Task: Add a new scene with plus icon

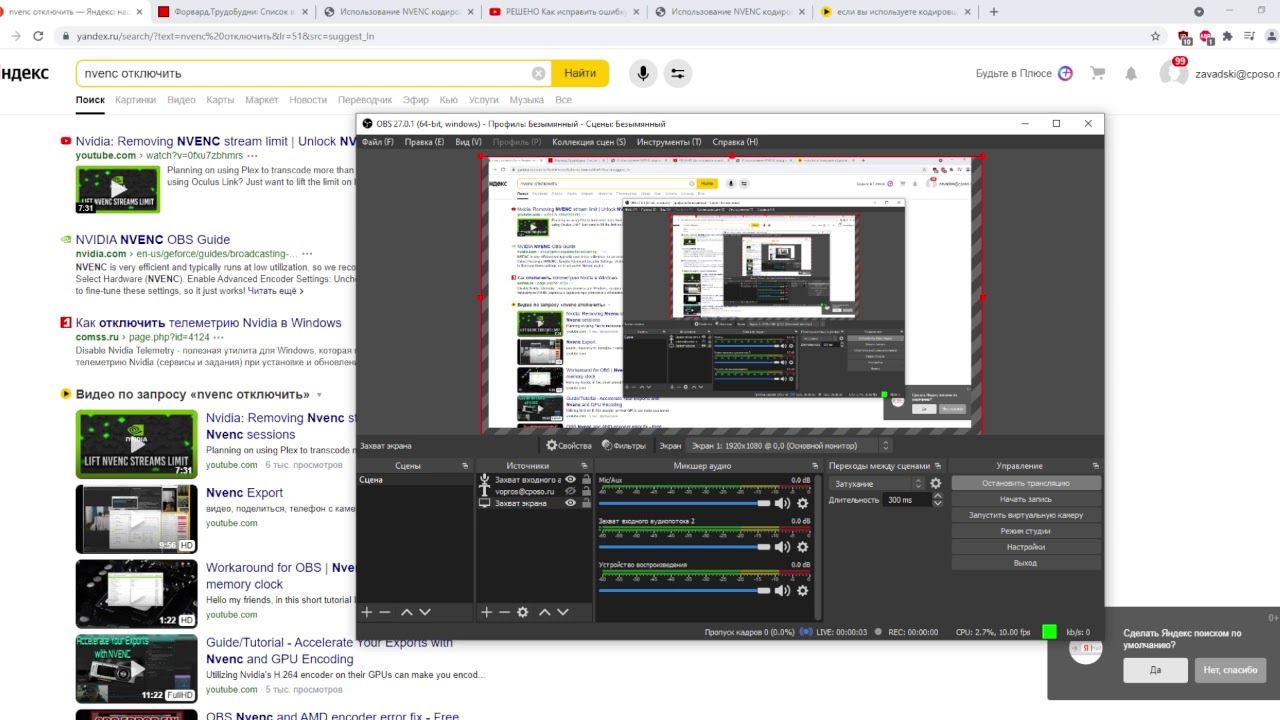Action: (367, 612)
